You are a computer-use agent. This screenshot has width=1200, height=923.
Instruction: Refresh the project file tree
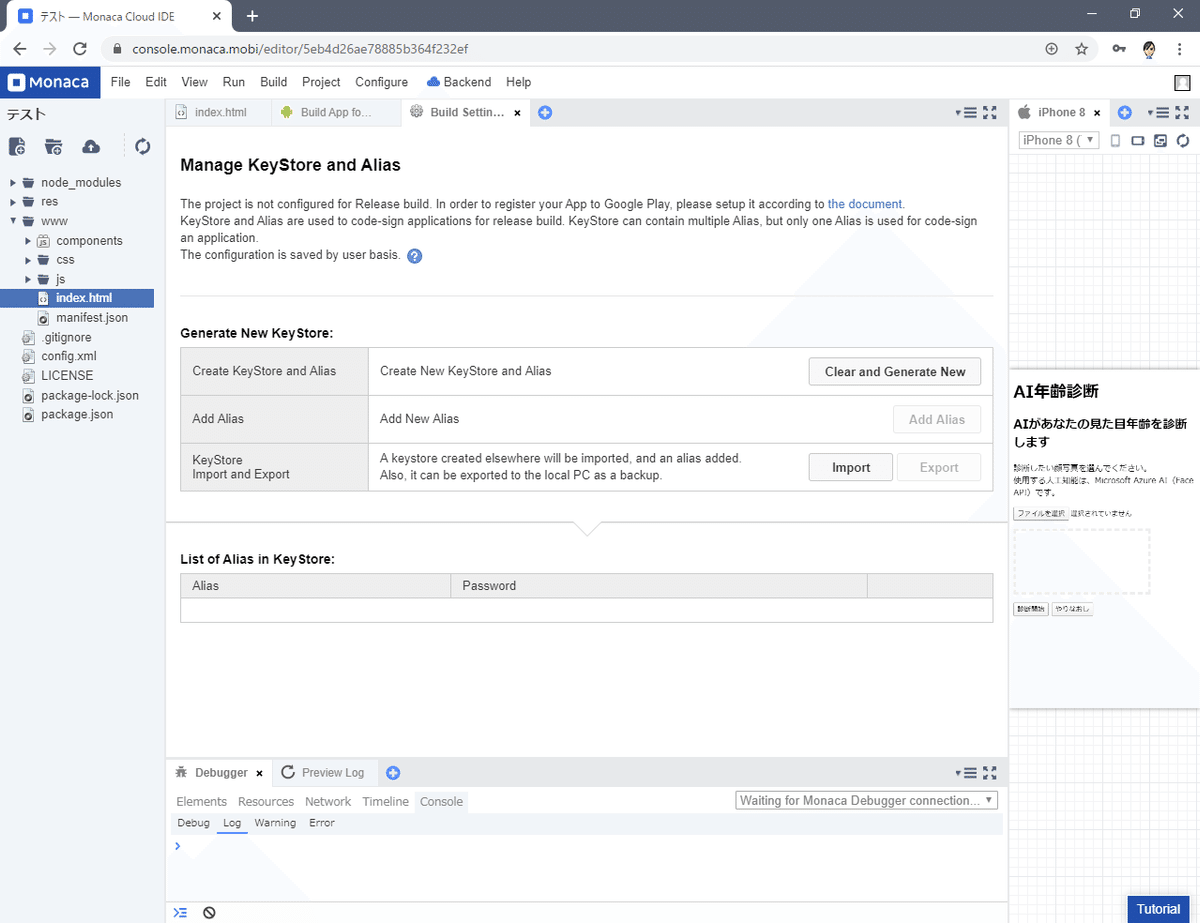tap(143, 147)
